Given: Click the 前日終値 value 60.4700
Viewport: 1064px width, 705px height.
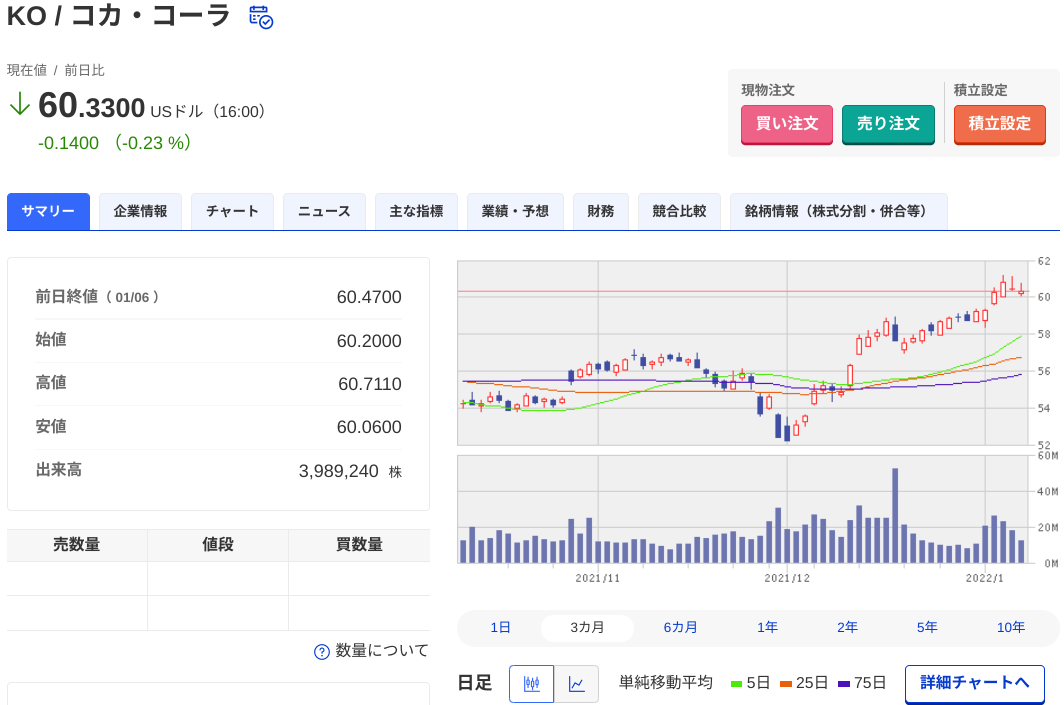Looking at the screenshot, I should 369,297.
